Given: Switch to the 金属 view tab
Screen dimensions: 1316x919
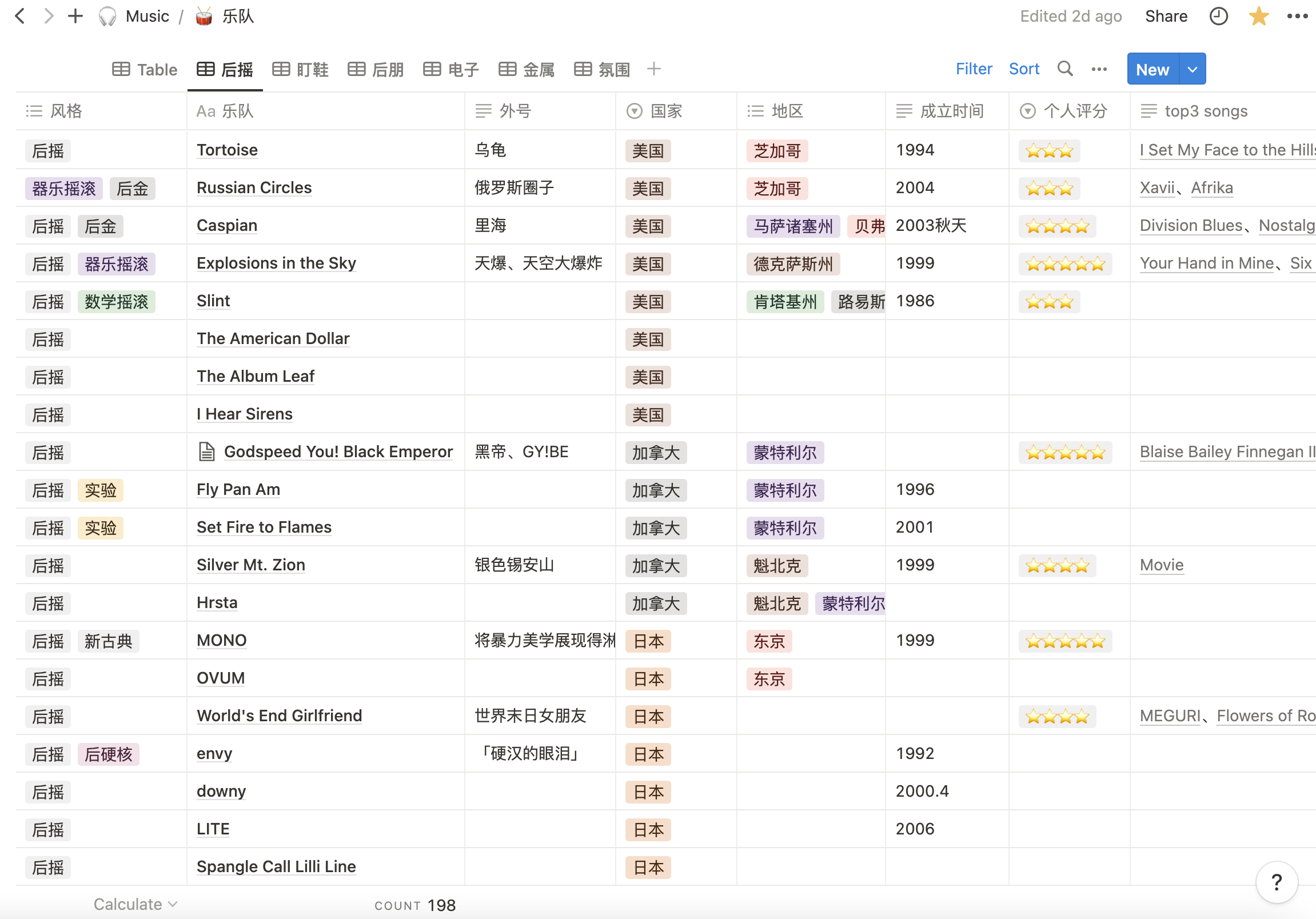Looking at the screenshot, I should [527, 69].
